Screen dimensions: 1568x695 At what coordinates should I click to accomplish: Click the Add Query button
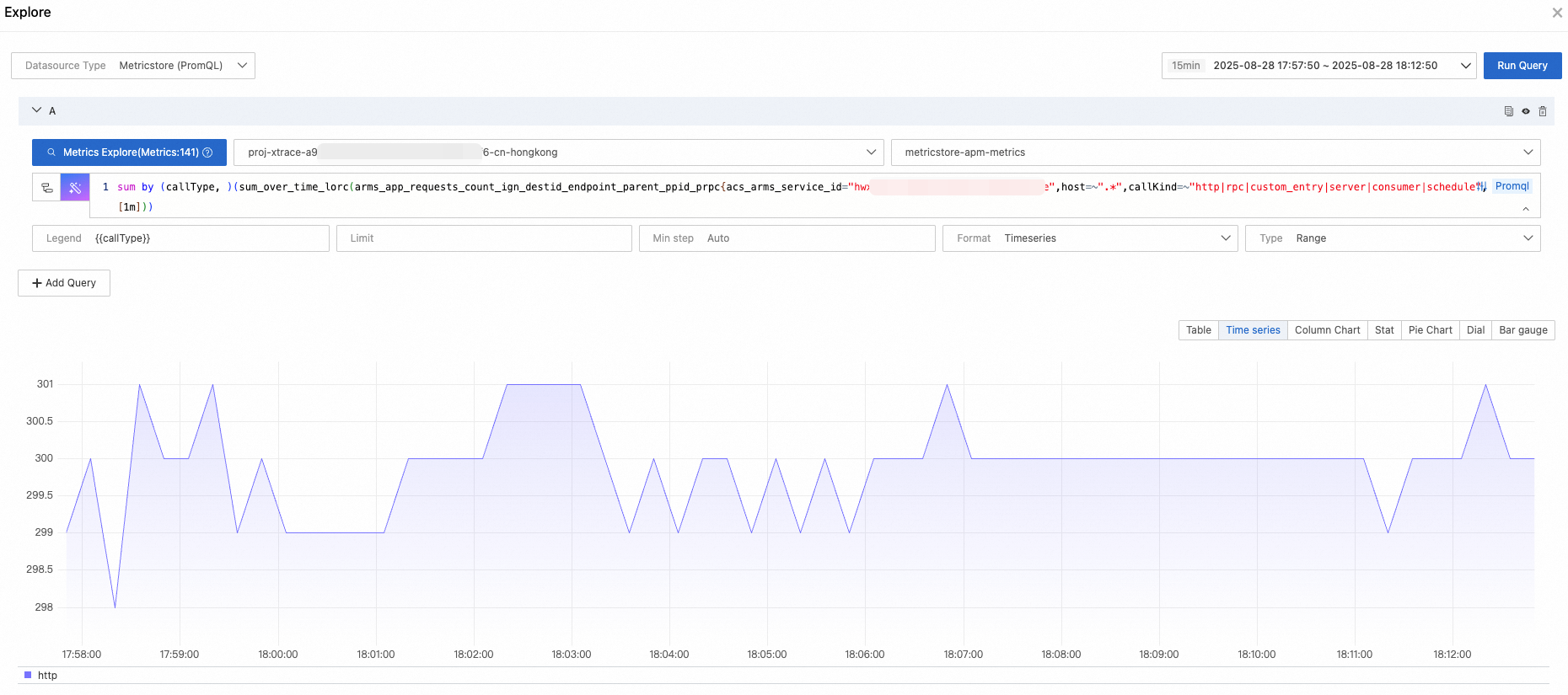click(64, 283)
